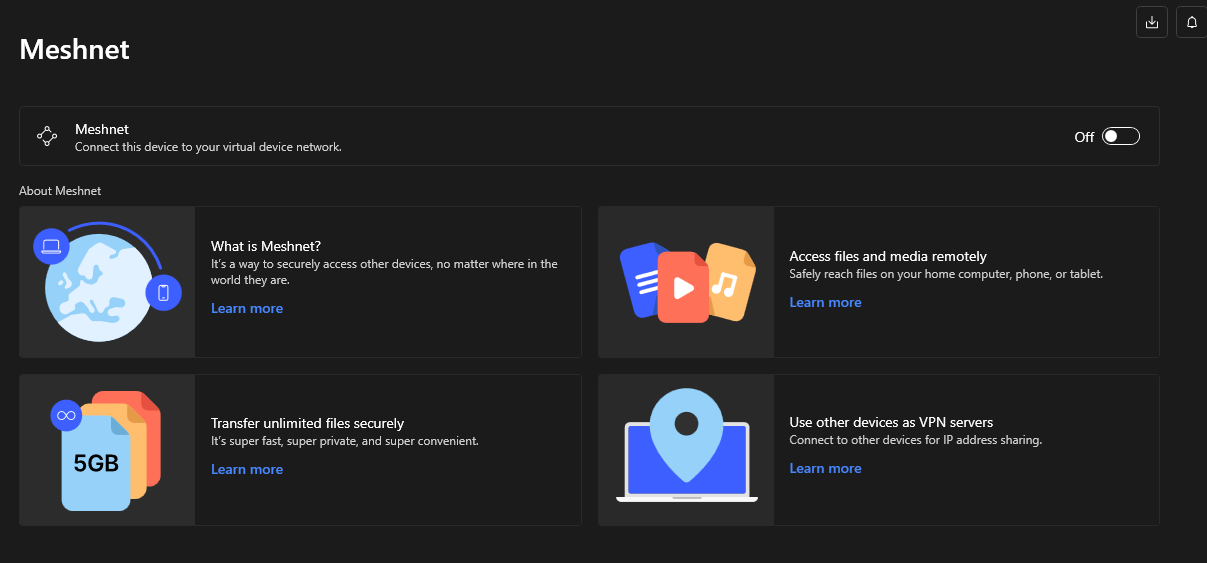This screenshot has width=1207, height=563.
Task: Open Learn more under Transfer unlimited files securely
Action: pos(247,469)
